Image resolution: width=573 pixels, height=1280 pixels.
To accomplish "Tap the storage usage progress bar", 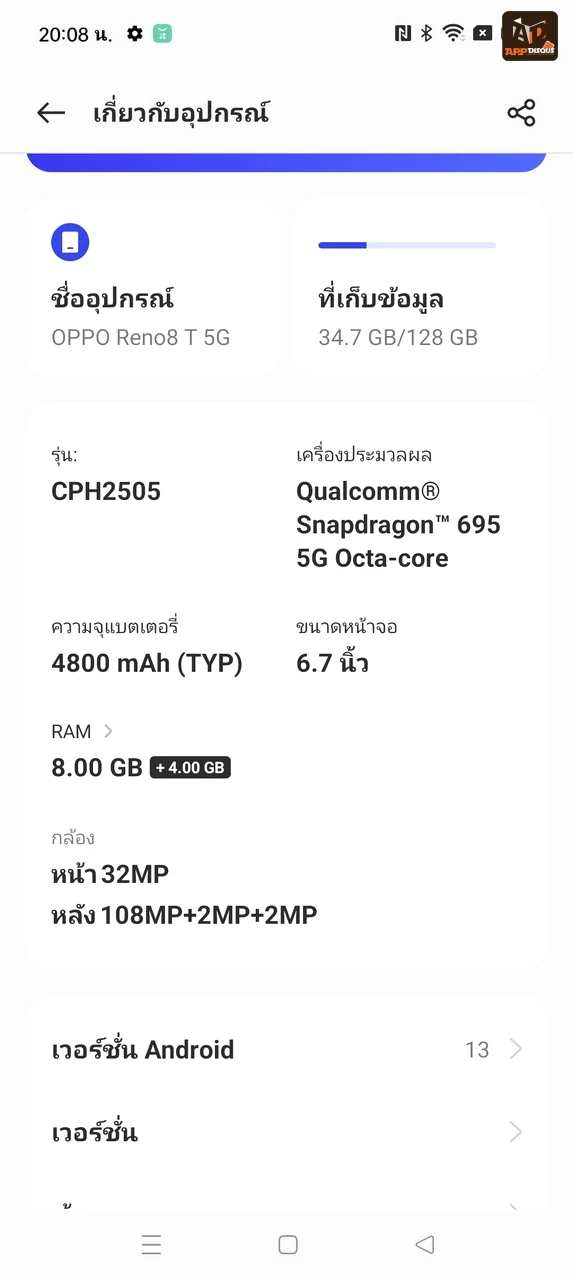I will (407, 245).
